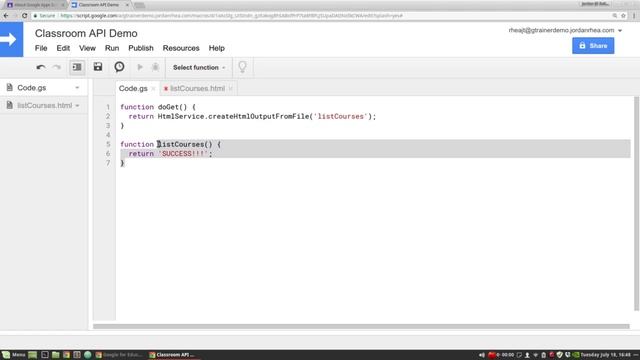The height and width of the screenshot is (360, 640).
Task: Open the Resources menu
Action: [181, 48]
